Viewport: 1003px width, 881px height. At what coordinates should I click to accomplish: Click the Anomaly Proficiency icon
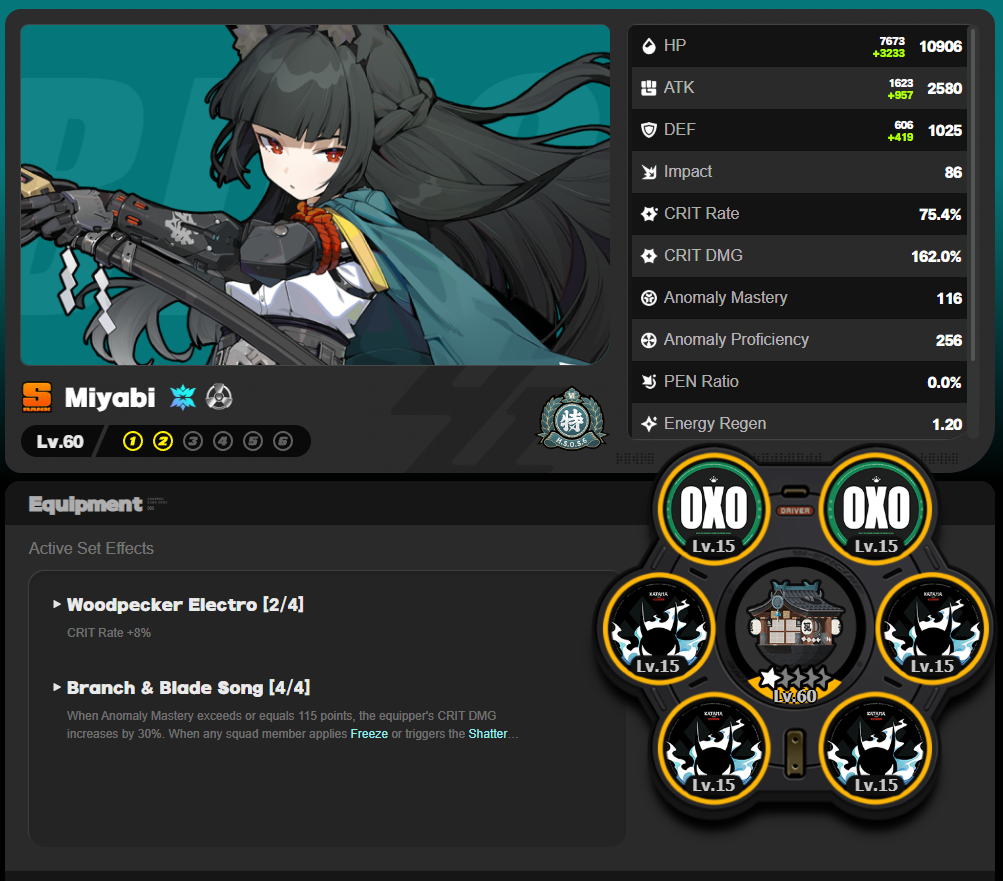[x=649, y=340]
